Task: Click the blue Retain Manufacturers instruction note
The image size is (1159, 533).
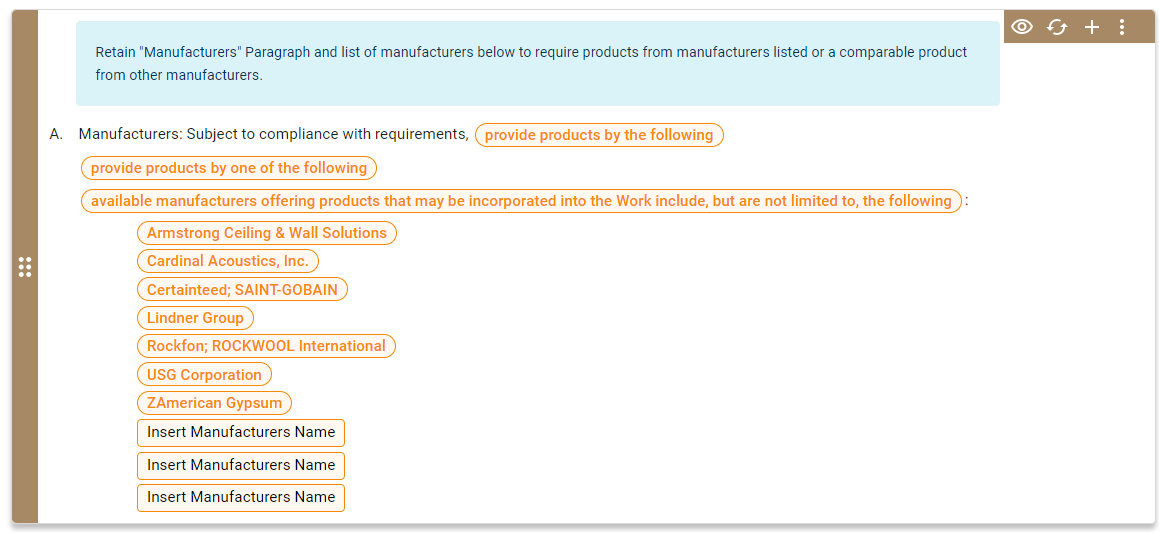Action: [x=537, y=63]
